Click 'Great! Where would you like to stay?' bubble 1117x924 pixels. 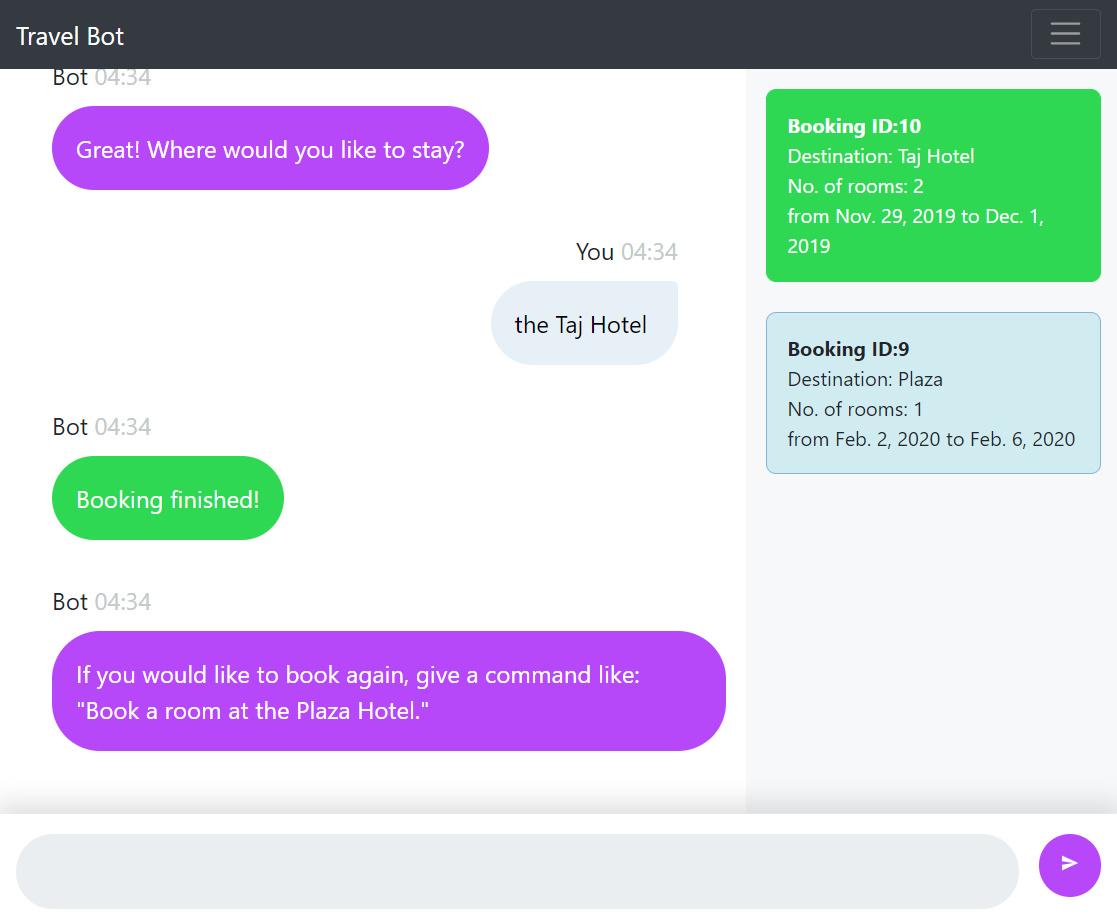click(x=270, y=148)
